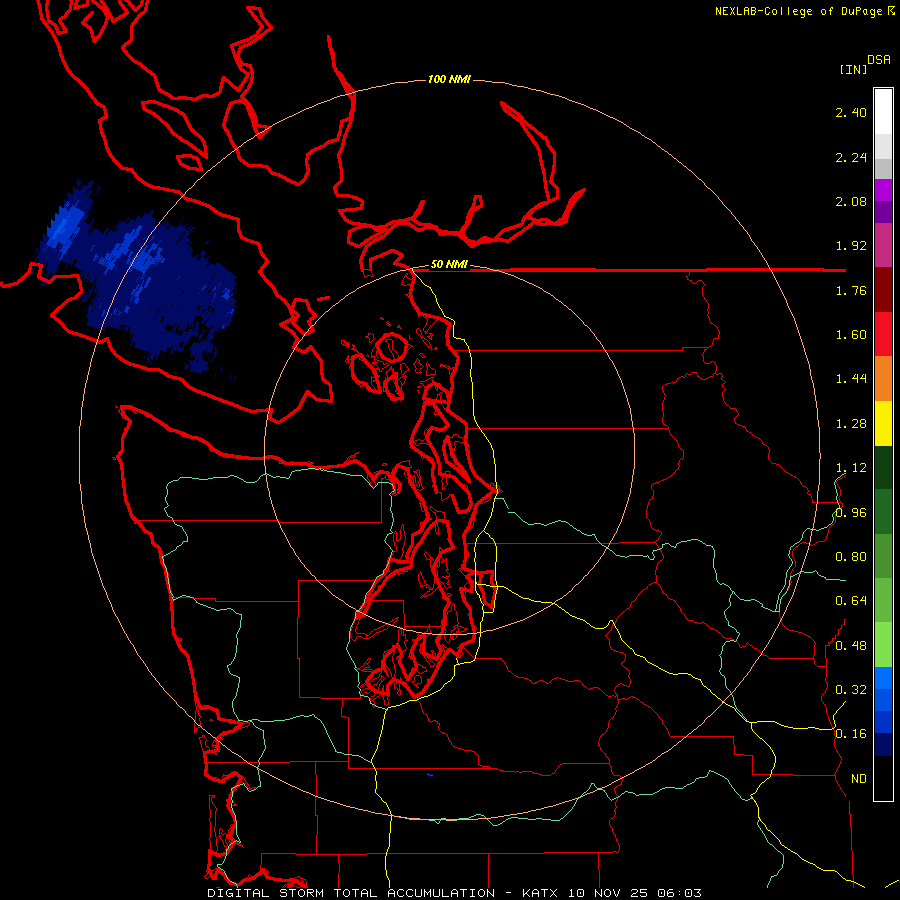Image resolution: width=900 pixels, height=900 pixels.
Task: Click the 10 NOV 25 date text
Action: coord(608,893)
